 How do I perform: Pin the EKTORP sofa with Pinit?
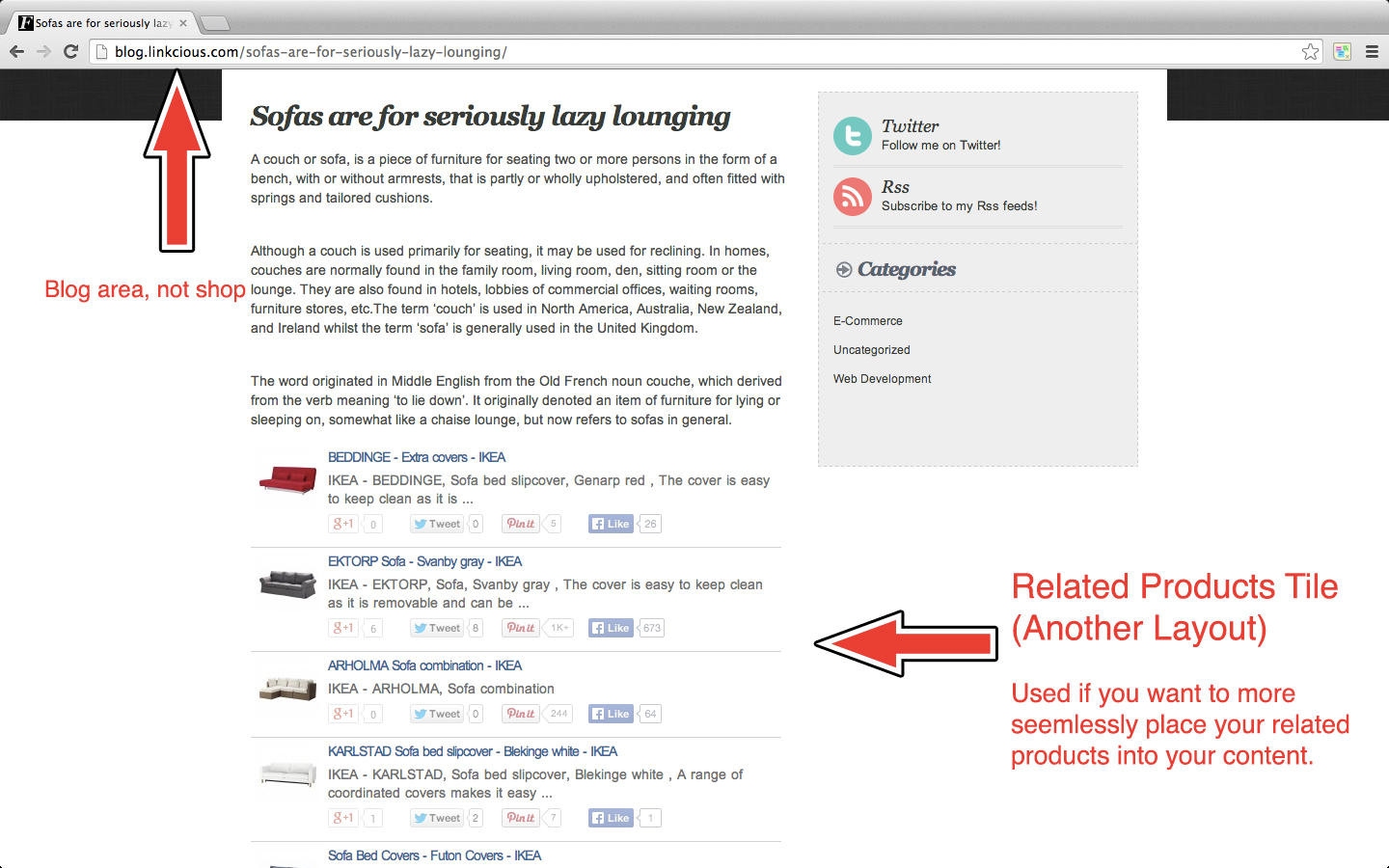[521, 628]
